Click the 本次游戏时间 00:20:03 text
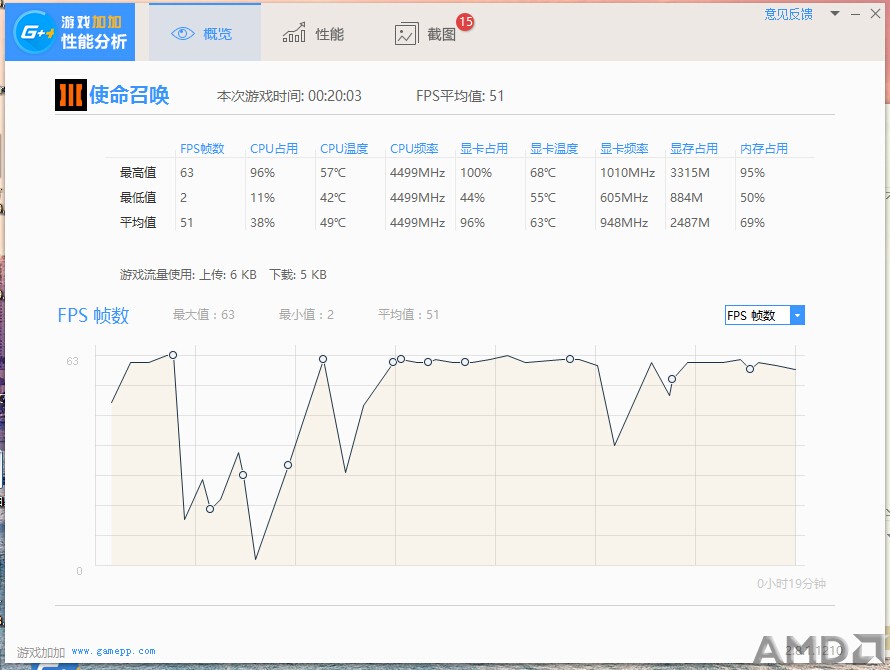Screen dimensions: 890x670 (x=289, y=96)
